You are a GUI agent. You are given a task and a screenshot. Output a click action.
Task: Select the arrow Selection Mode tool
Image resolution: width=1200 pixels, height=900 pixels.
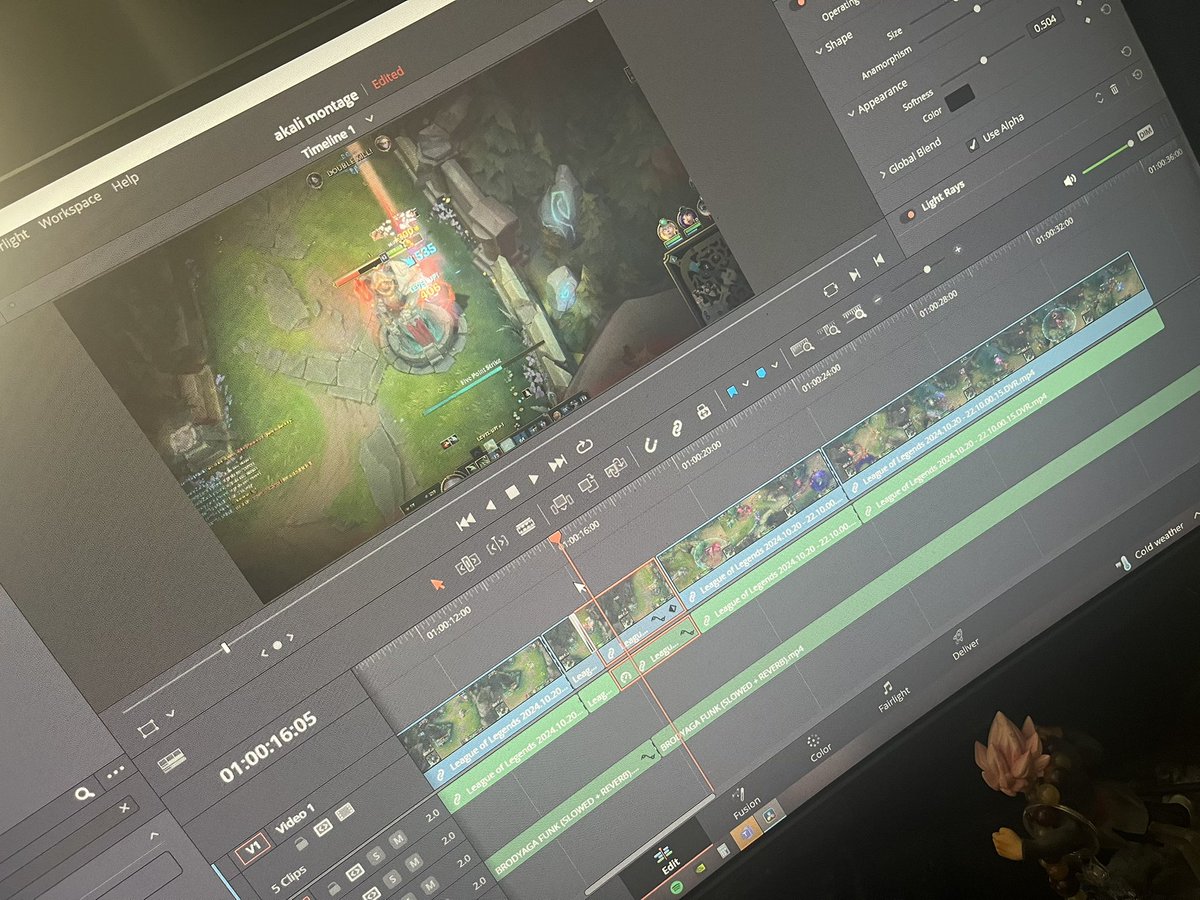point(437,584)
